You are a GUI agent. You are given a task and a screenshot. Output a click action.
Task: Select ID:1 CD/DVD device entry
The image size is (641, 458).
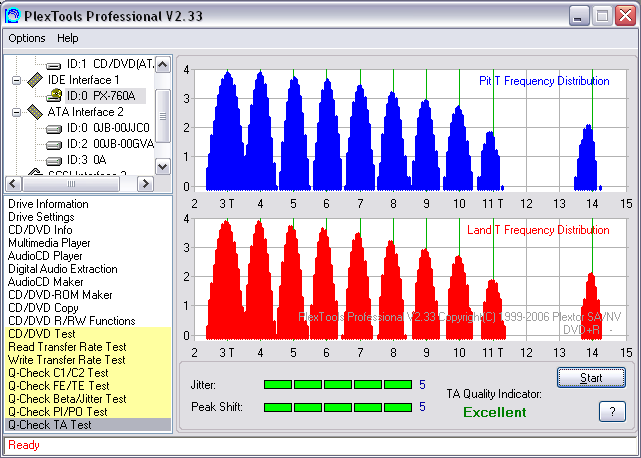(x=110, y=64)
